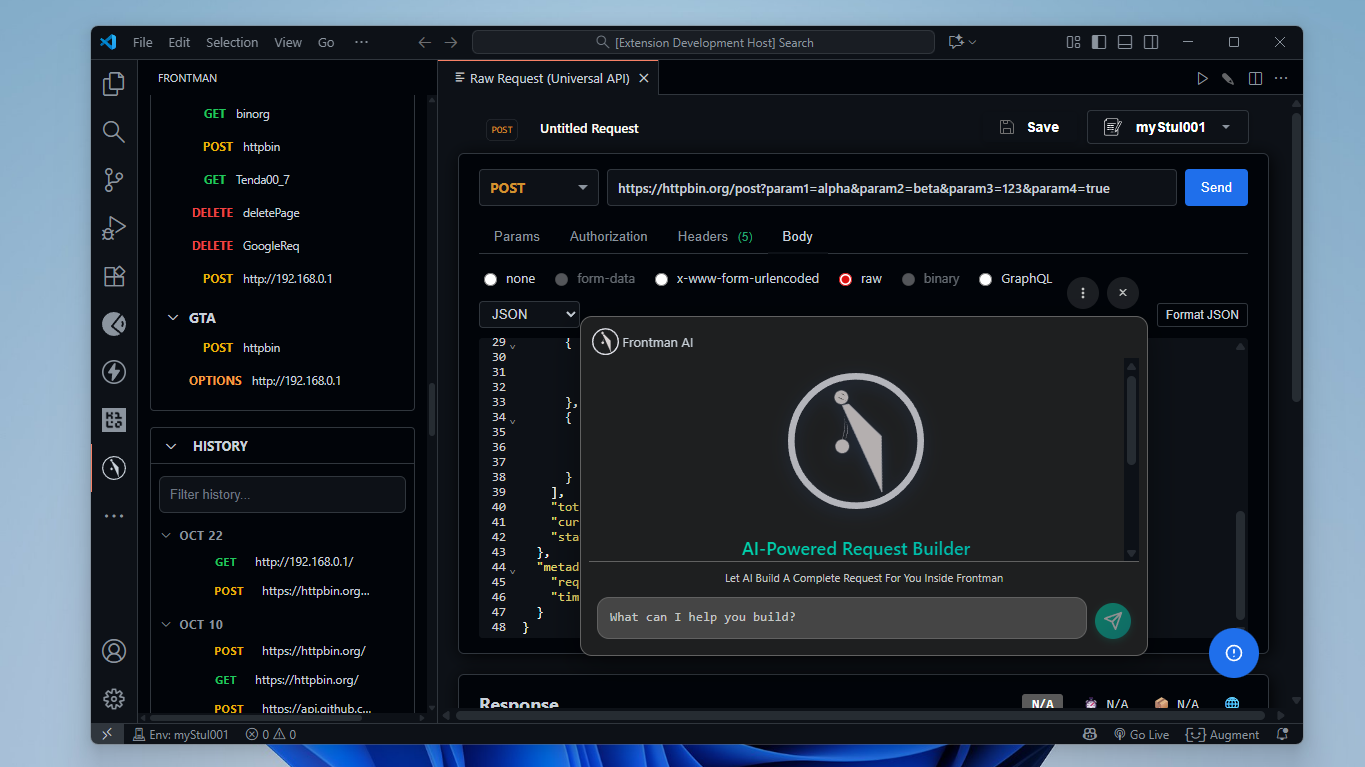Toggle primary side bar layout icon
Viewport: 1365px width, 767px height.
tap(1099, 42)
